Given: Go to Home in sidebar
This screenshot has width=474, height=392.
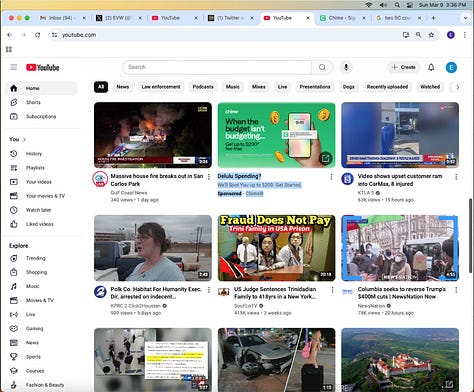Looking at the screenshot, I should click(41, 88).
